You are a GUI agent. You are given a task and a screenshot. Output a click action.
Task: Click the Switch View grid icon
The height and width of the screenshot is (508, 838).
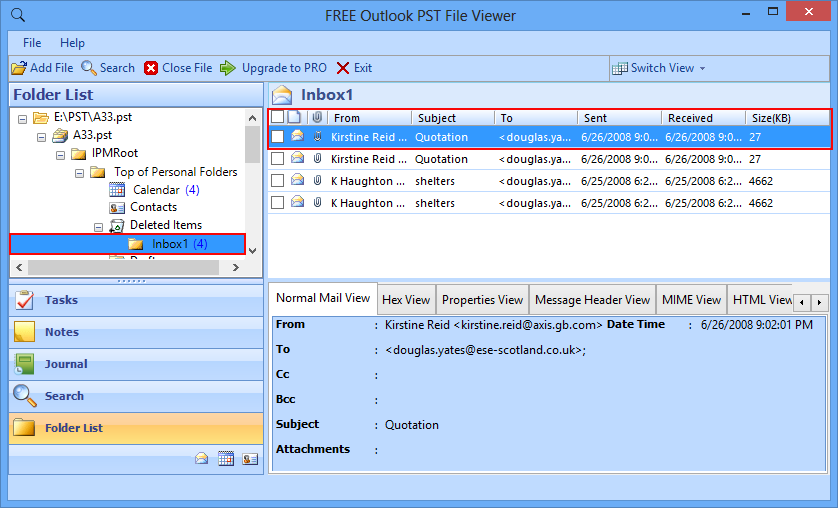pos(619,68)
